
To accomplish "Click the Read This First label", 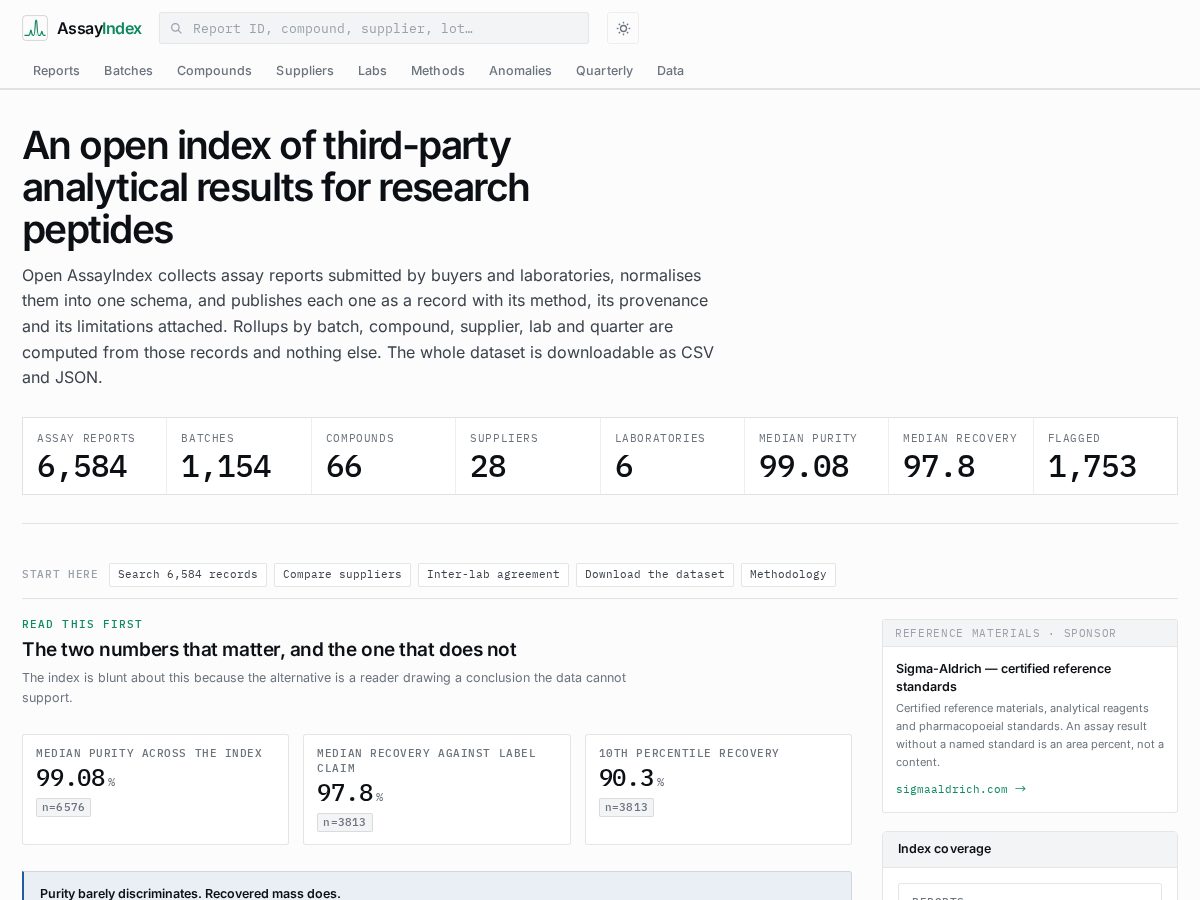I will (x=82, y=624).
